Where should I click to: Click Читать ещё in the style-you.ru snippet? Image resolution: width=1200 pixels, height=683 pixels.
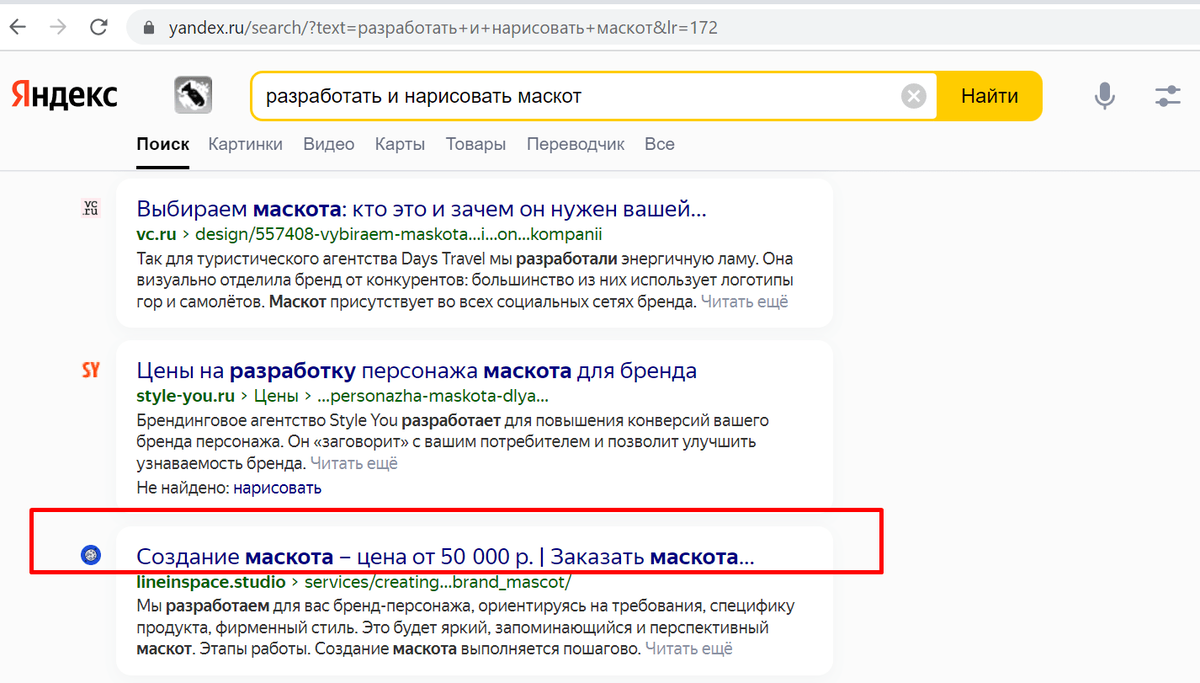(354, 463)
